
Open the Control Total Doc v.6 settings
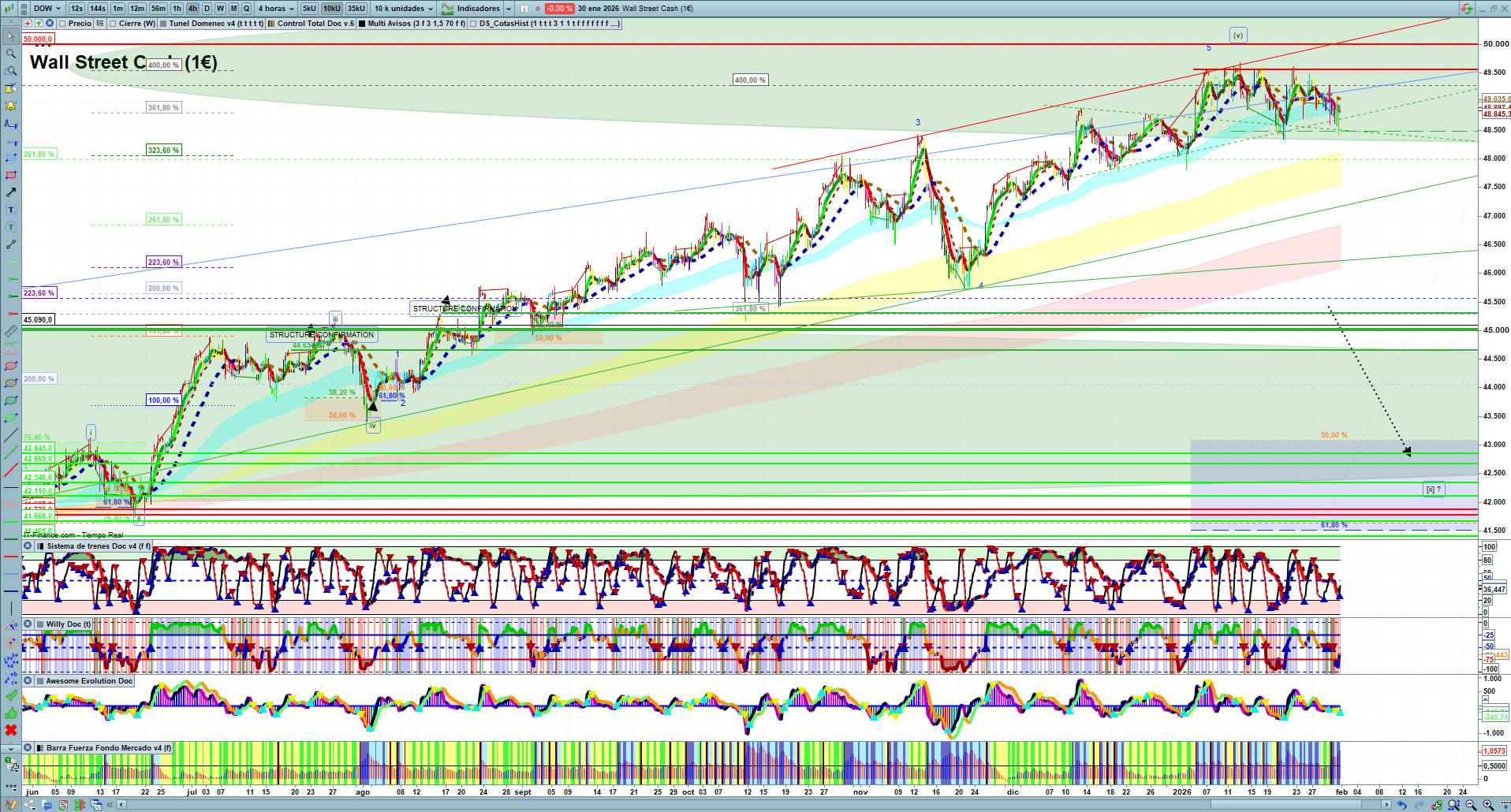point(311,24)
